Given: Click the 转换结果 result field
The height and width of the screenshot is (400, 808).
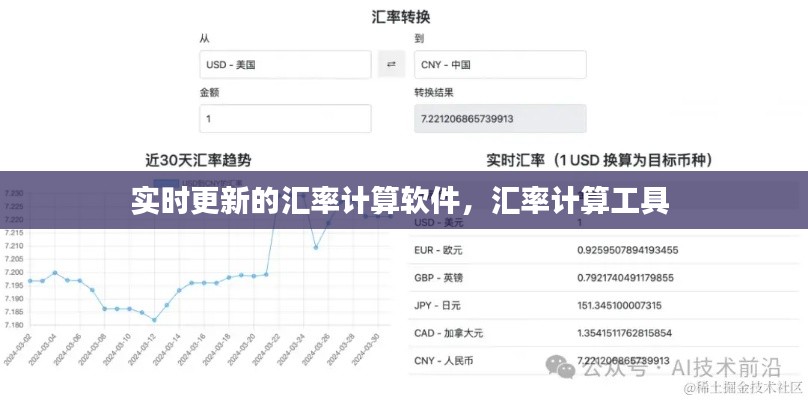Looking at the screenshot, I should click(x=500, y=118).
